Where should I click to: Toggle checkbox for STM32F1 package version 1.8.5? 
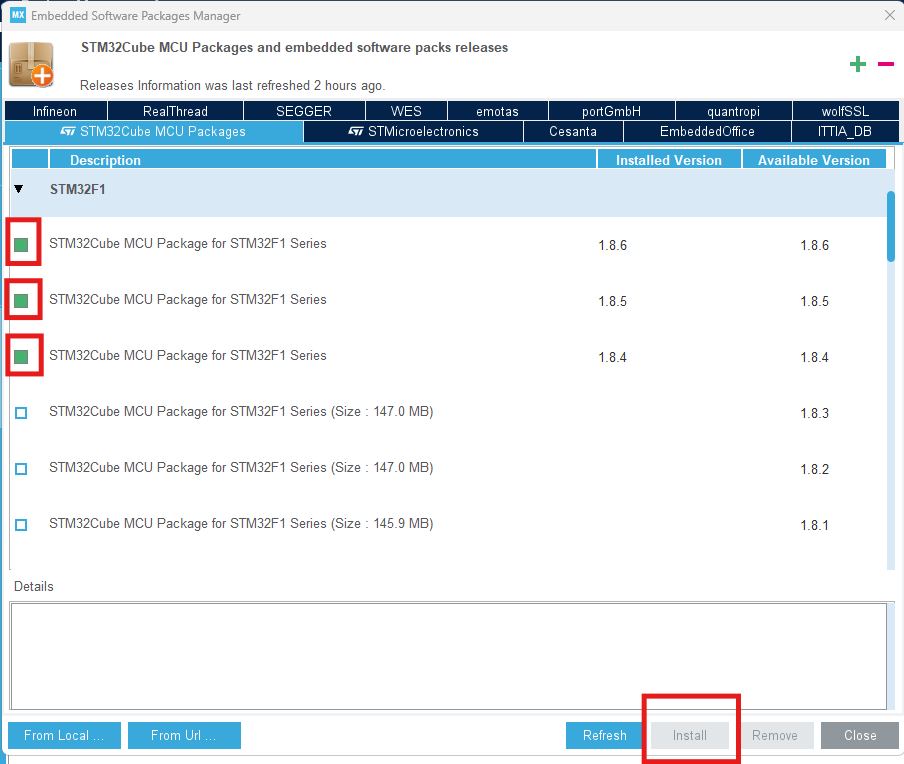point(21,300)
